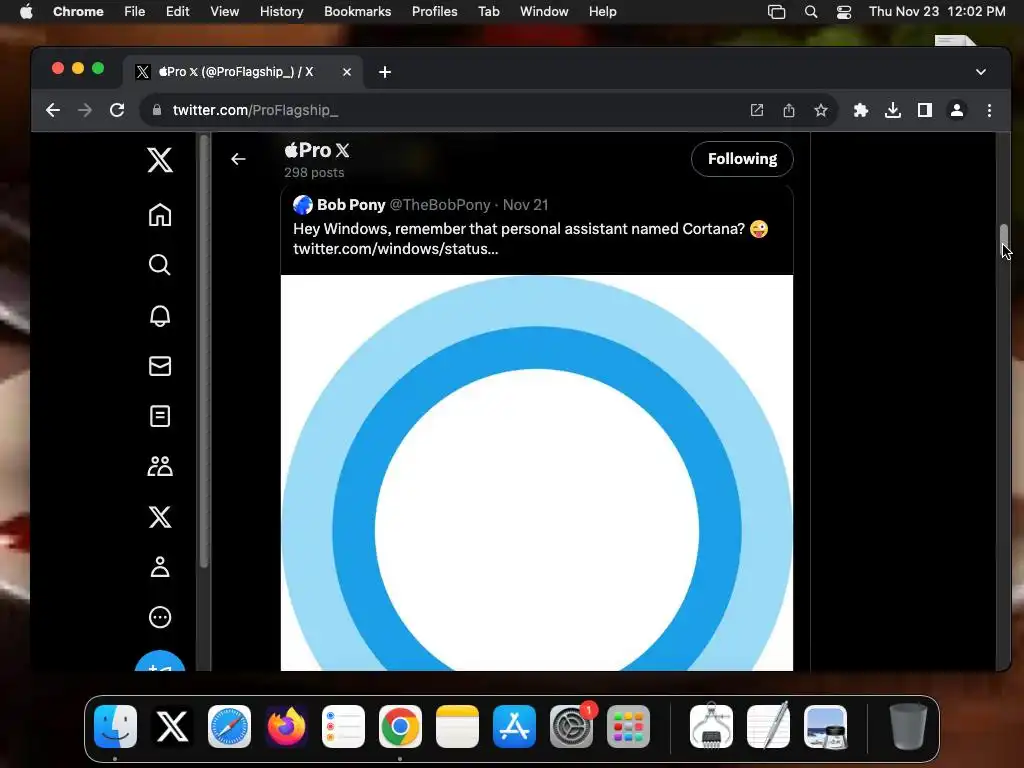Open the Nov 21 post timestamp
The width and height of the screenshot is (1024, 768).
[525, 204]
